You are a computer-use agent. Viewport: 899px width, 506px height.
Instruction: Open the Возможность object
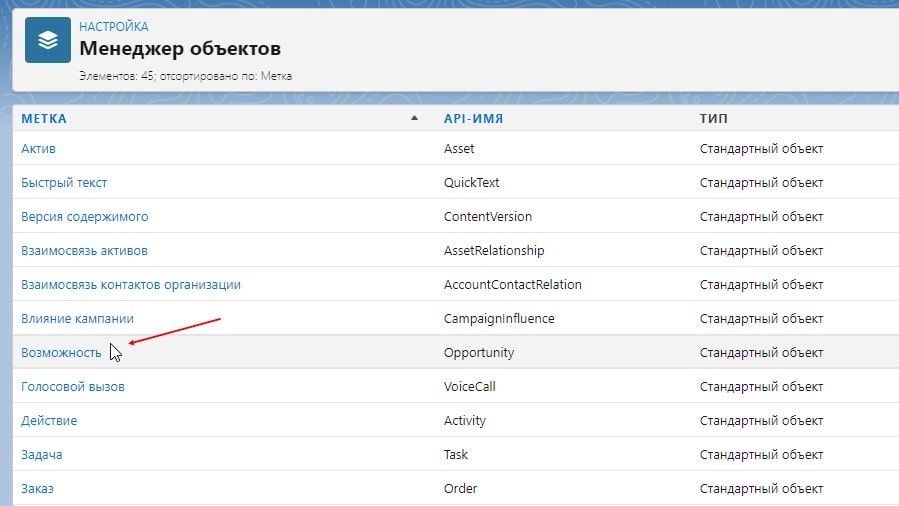[61, 352]
